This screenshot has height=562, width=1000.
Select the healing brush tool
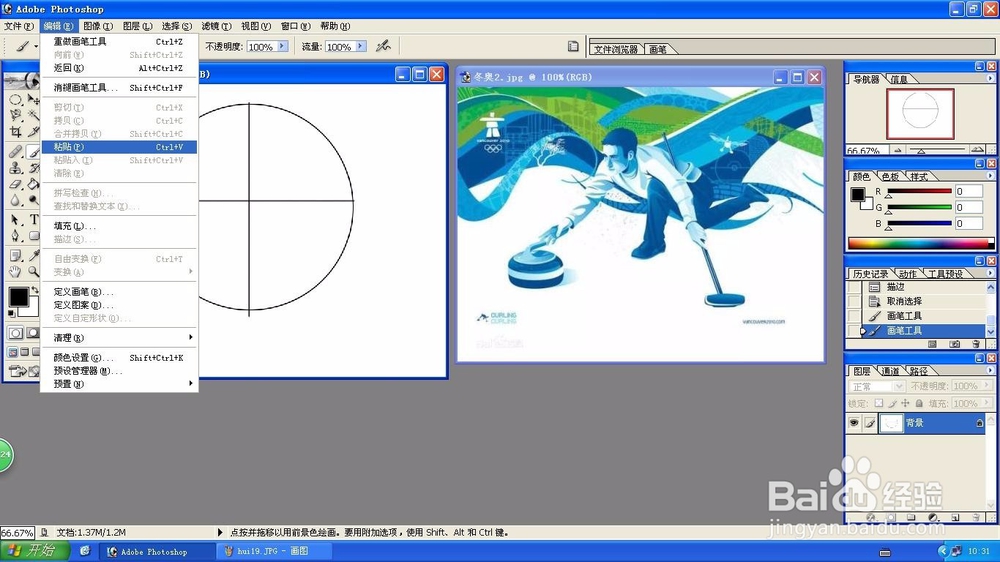15,152
